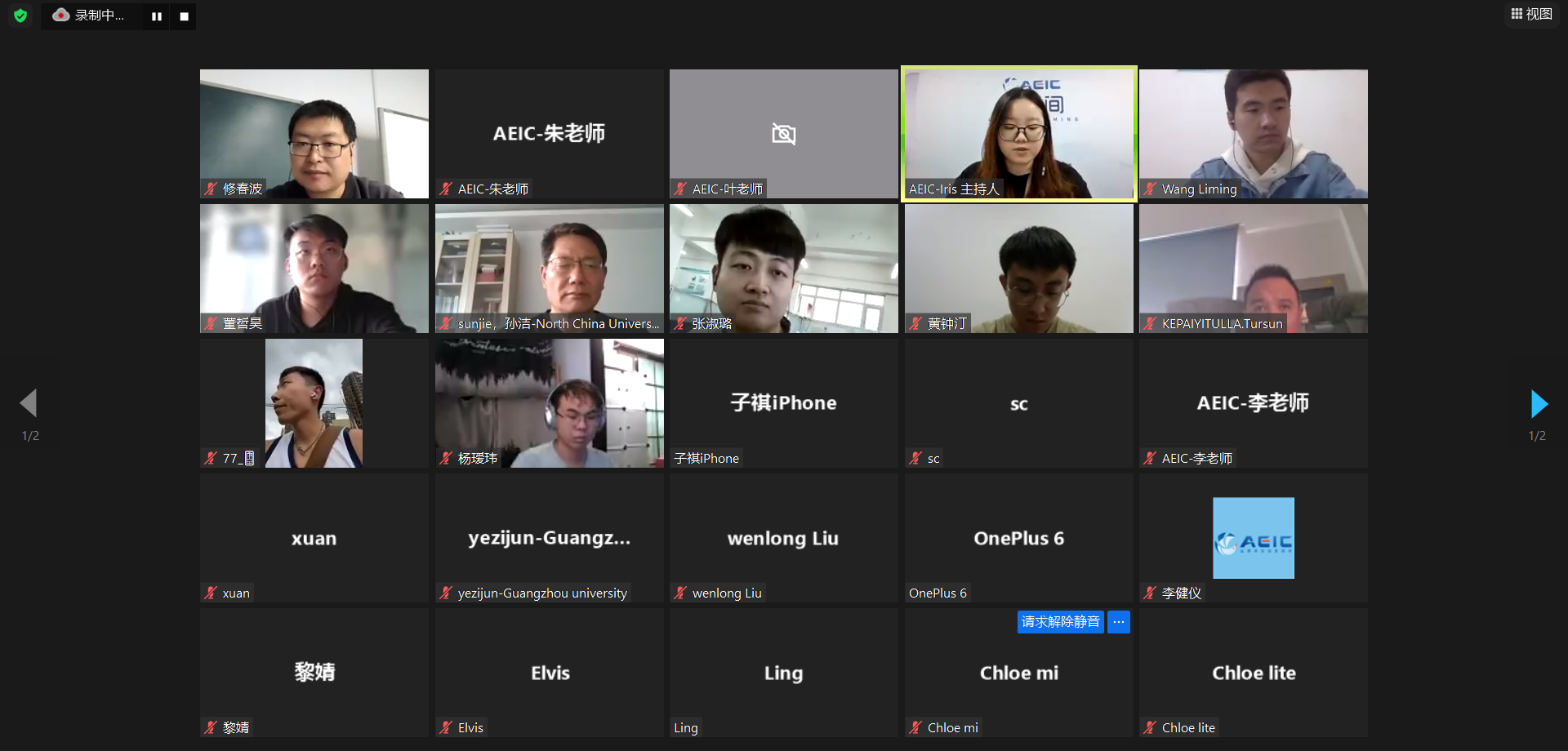Go to next participant page arrow
Screen dimensions: 1568x751
click(1539, 403)
